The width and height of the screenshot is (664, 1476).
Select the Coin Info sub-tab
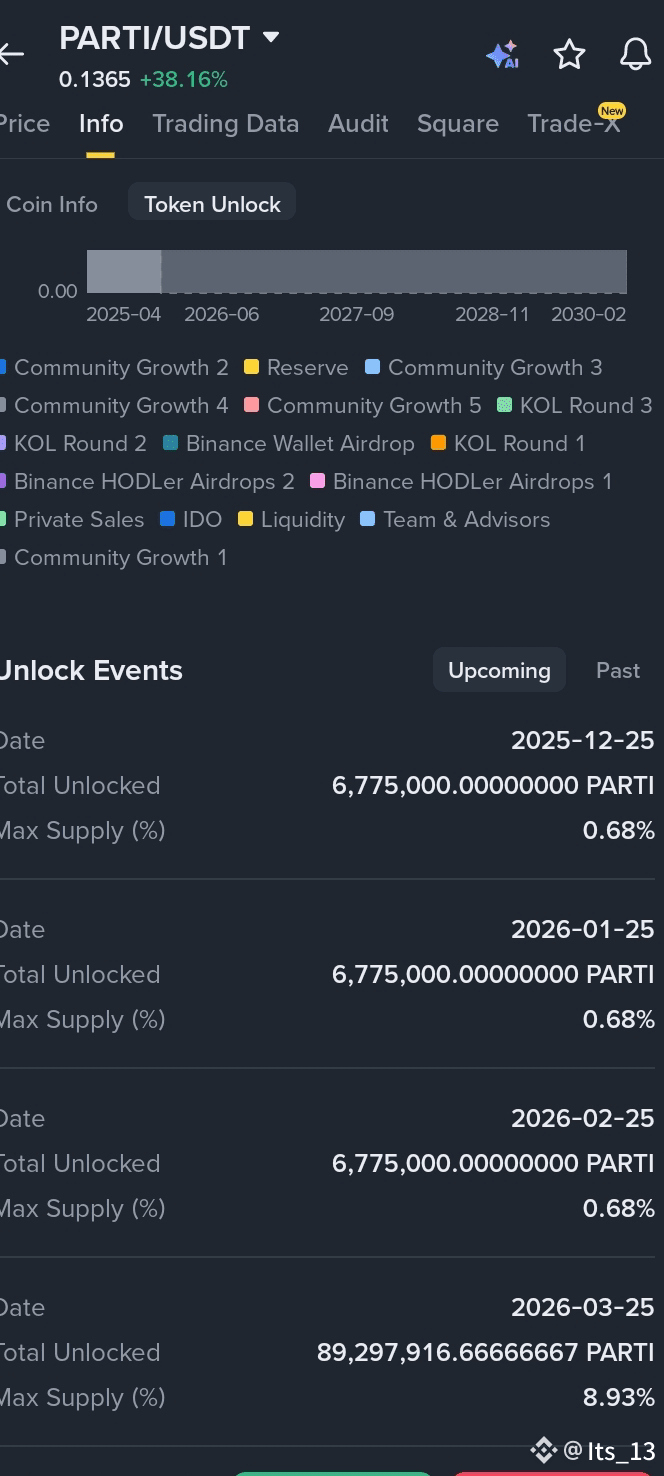point(50,204)
